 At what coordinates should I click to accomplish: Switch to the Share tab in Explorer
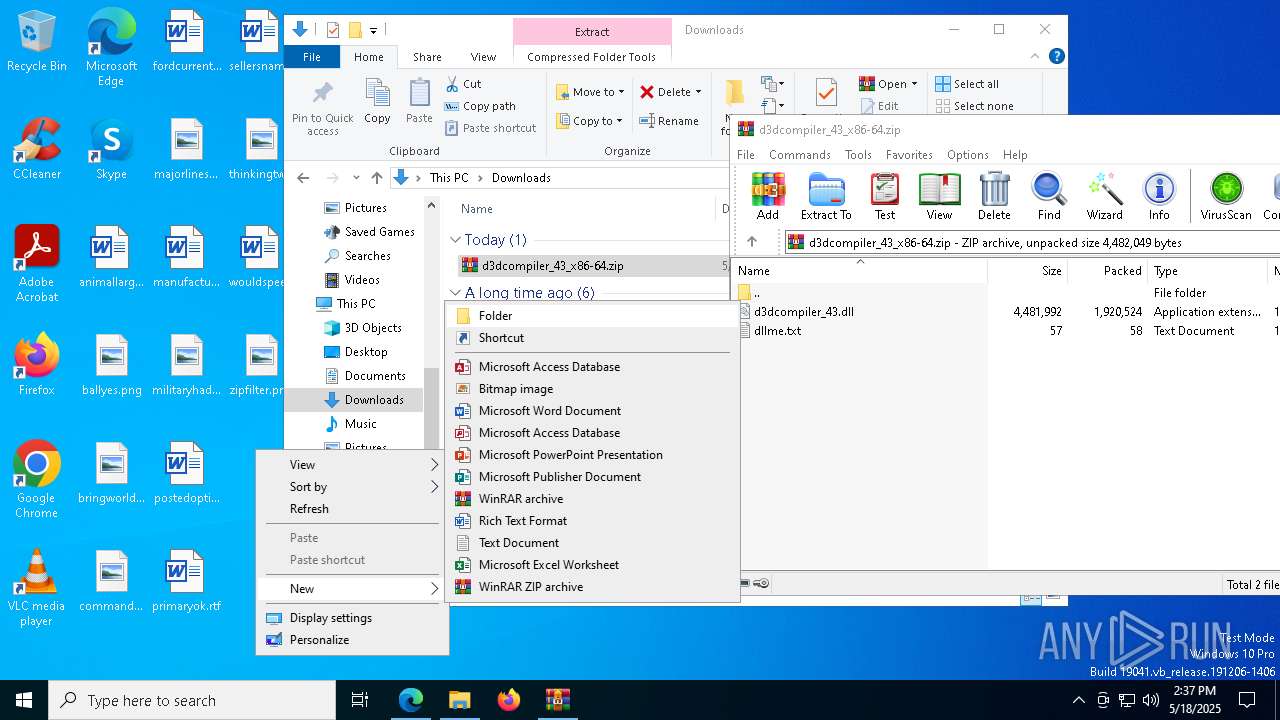point(427,57)
